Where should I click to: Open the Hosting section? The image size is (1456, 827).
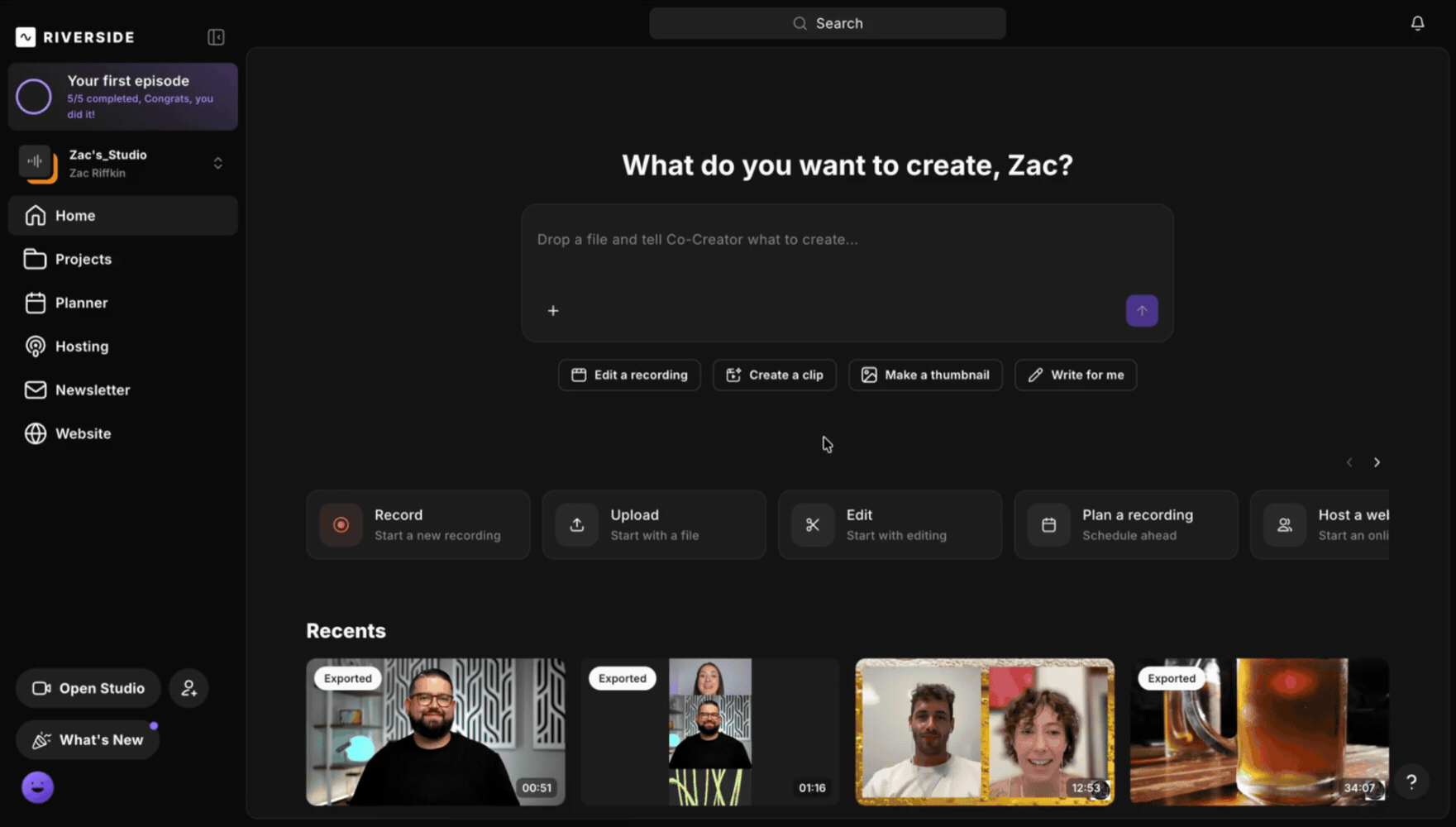point(123,347)
